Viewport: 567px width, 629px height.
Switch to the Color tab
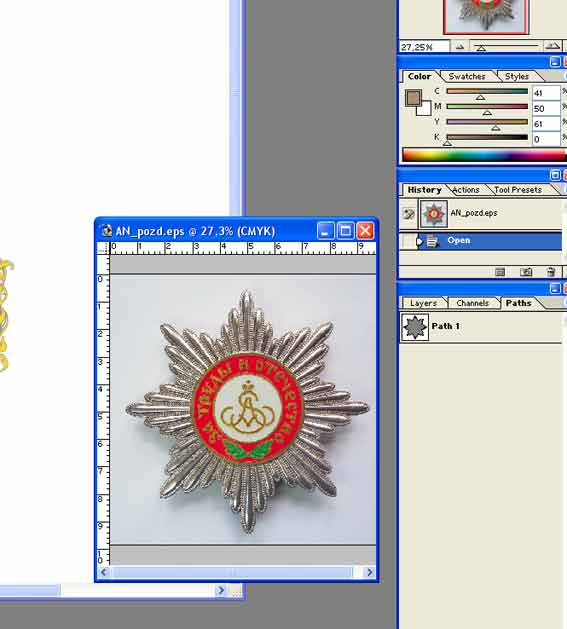(x=419, y=76)
